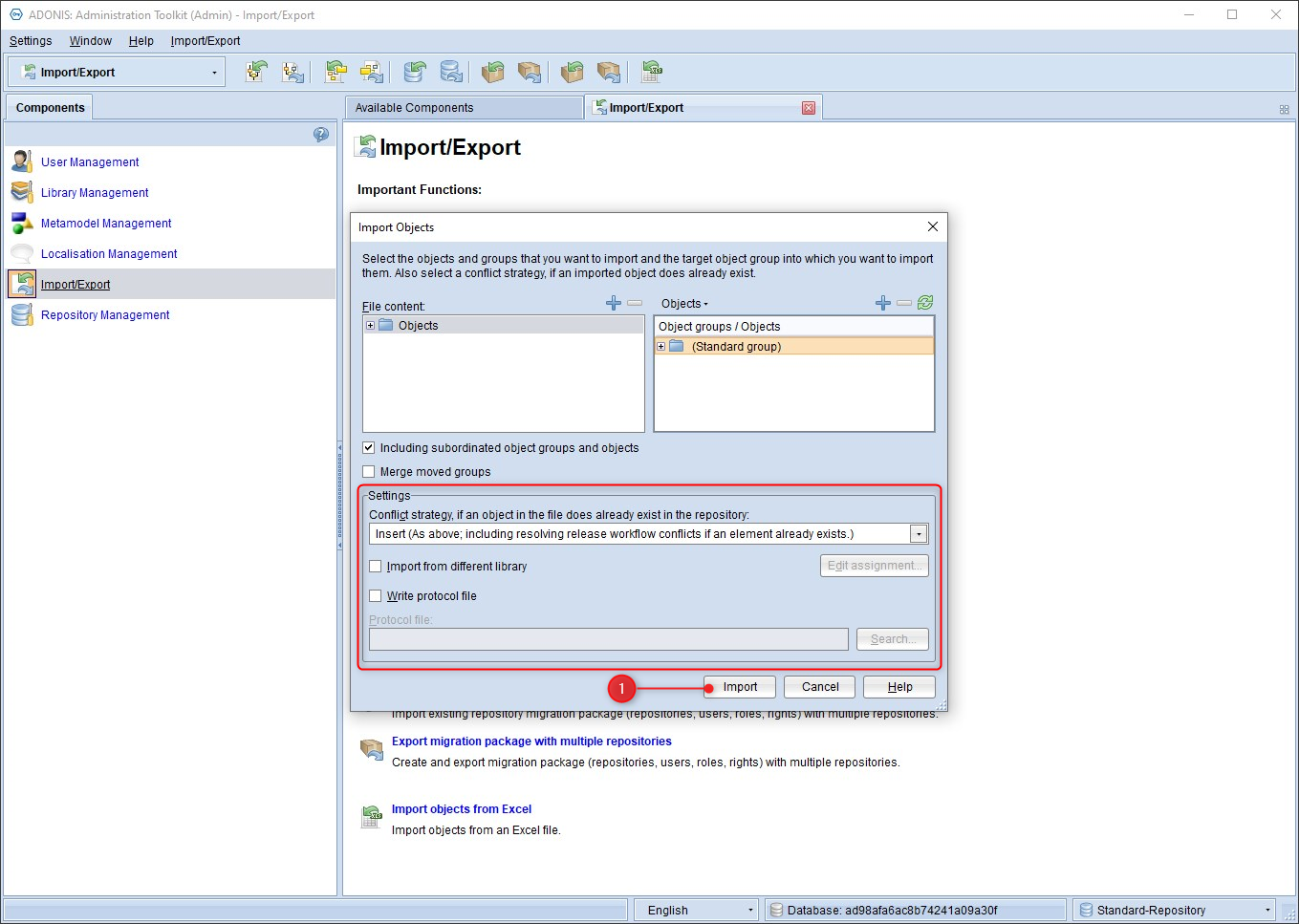
Task: Click export migration package multiple repositories toolbar icon
Action: (609, 72)
